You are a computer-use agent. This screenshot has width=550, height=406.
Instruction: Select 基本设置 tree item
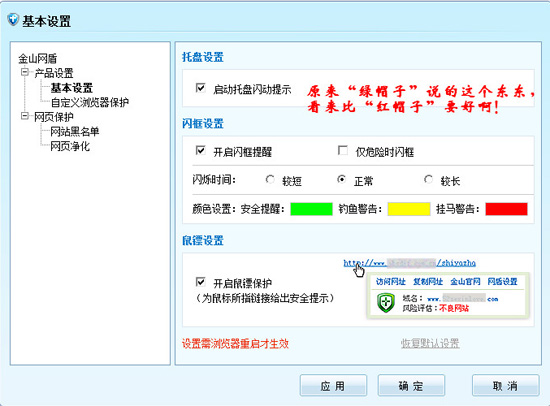pos(72,88)
